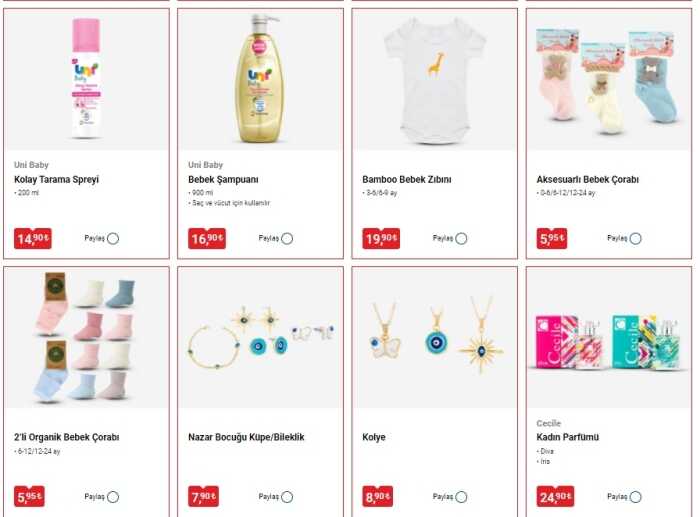This screenshot has height=517, width=700.
Task: Click the Kolay Tarama Spreyi title
Action: [x=56, y=179]
